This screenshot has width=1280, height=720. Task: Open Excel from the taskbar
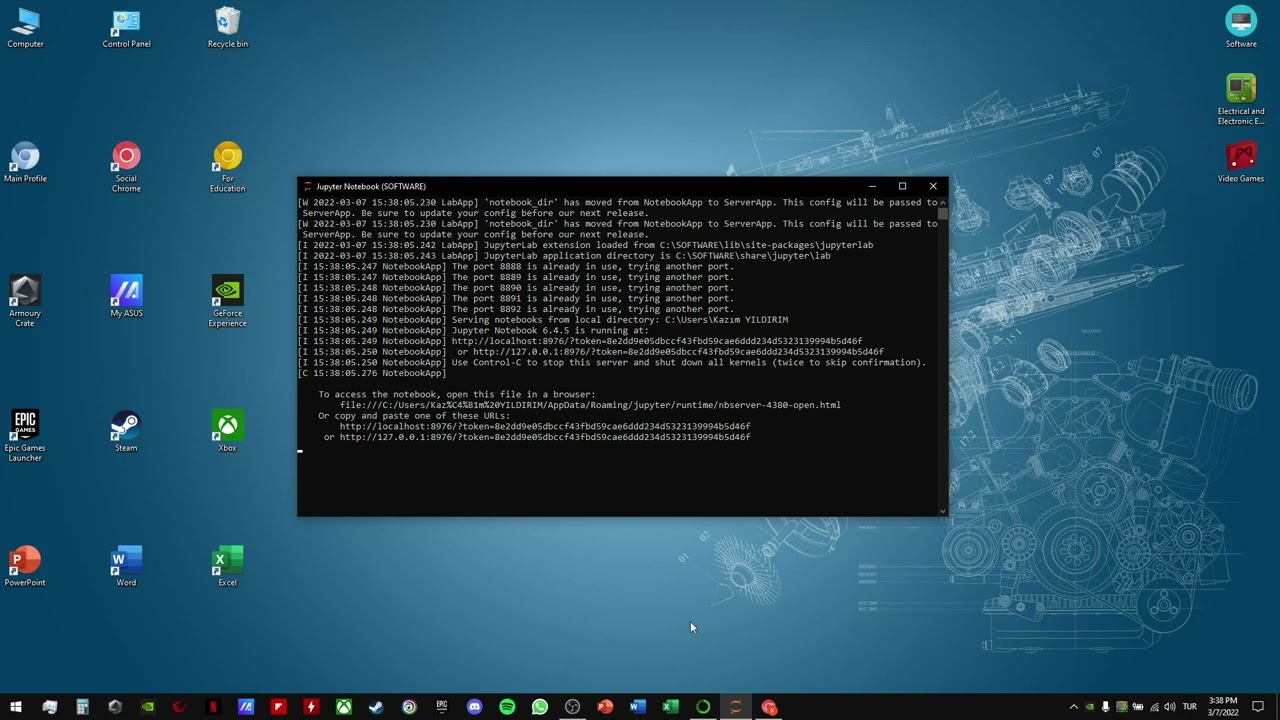[670, 707]
